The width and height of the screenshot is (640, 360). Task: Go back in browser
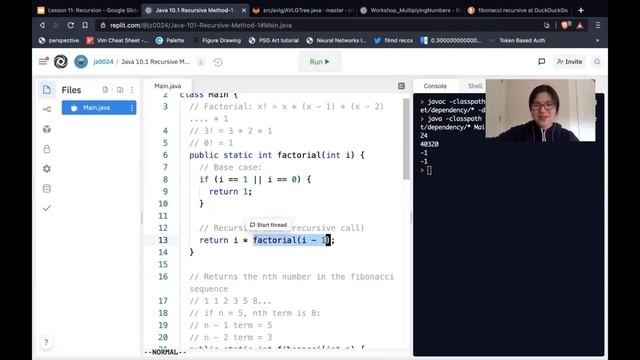pos(42,25)
